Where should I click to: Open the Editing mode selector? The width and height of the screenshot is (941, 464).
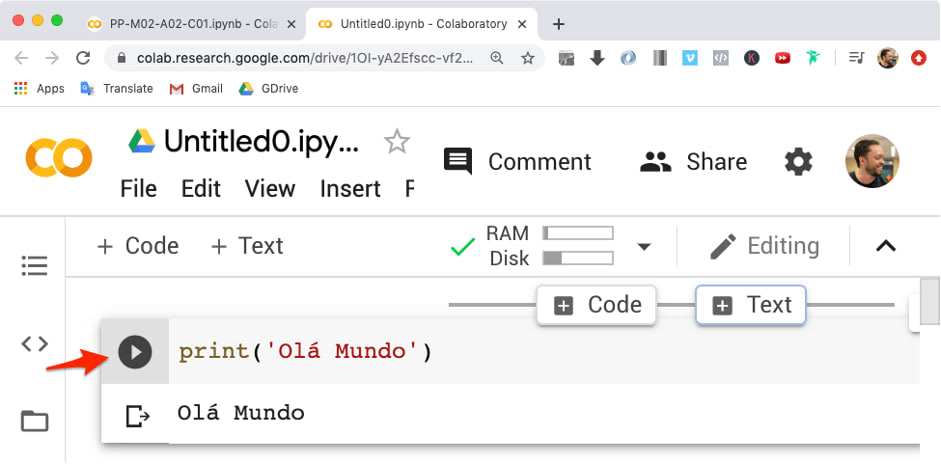(x=764, y=246)
